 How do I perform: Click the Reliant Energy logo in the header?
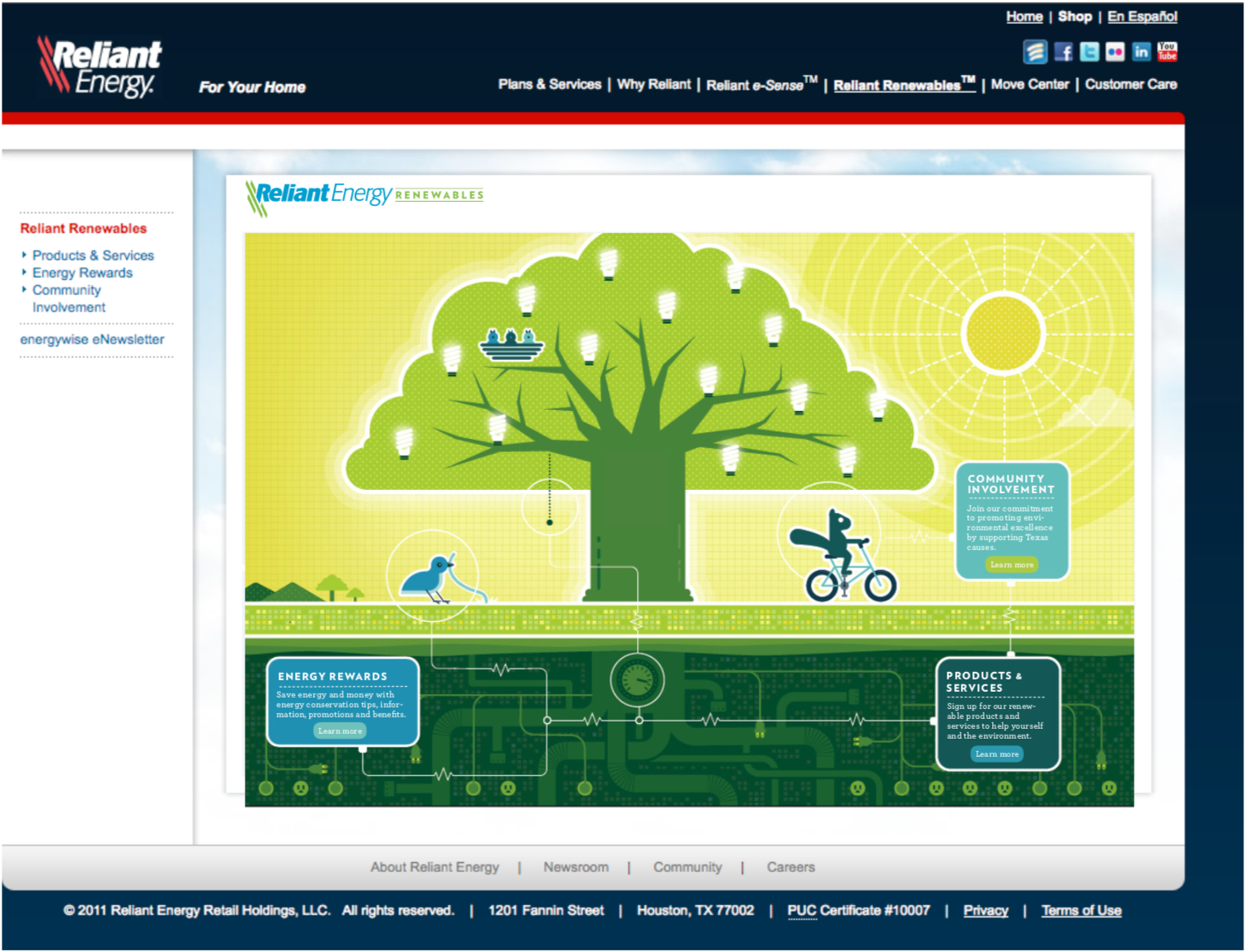[99, 67]
